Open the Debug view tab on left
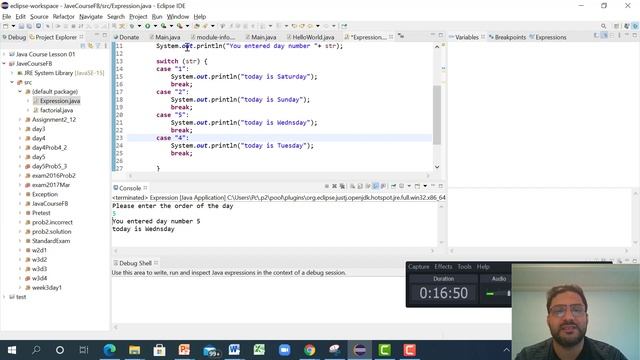The image size is (640, 360). pos(14,37)
